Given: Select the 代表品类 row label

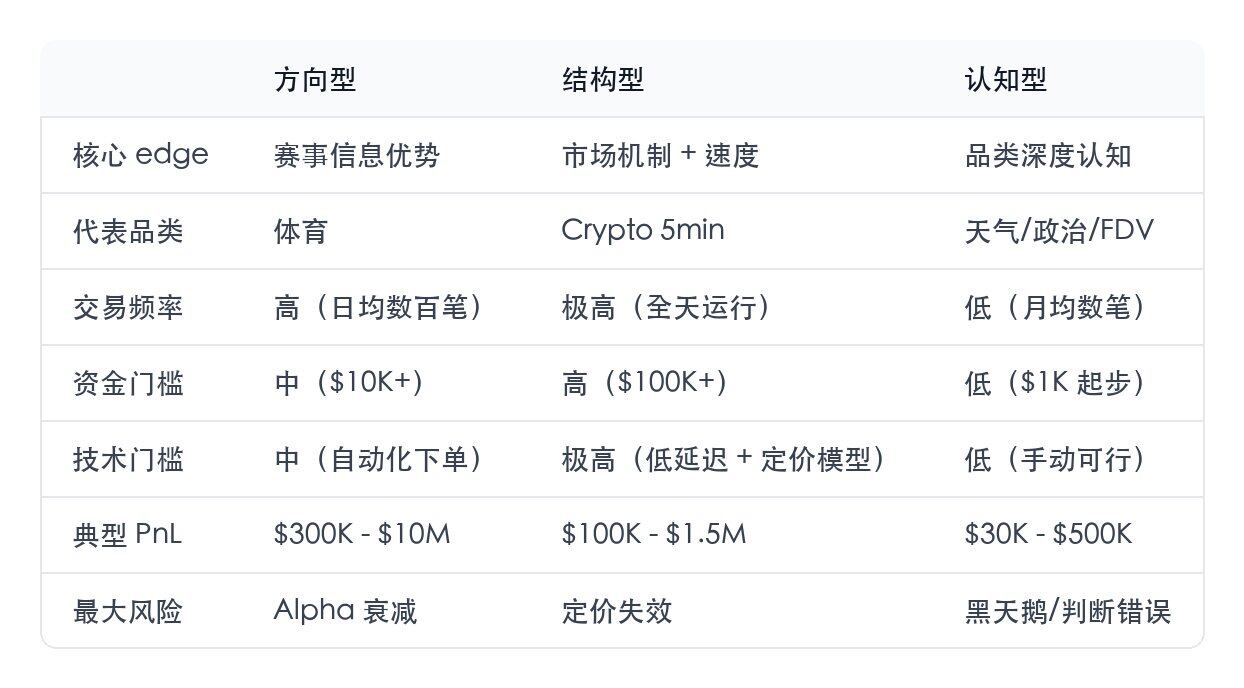Looking at the screenshot, I should pos(128,231).
